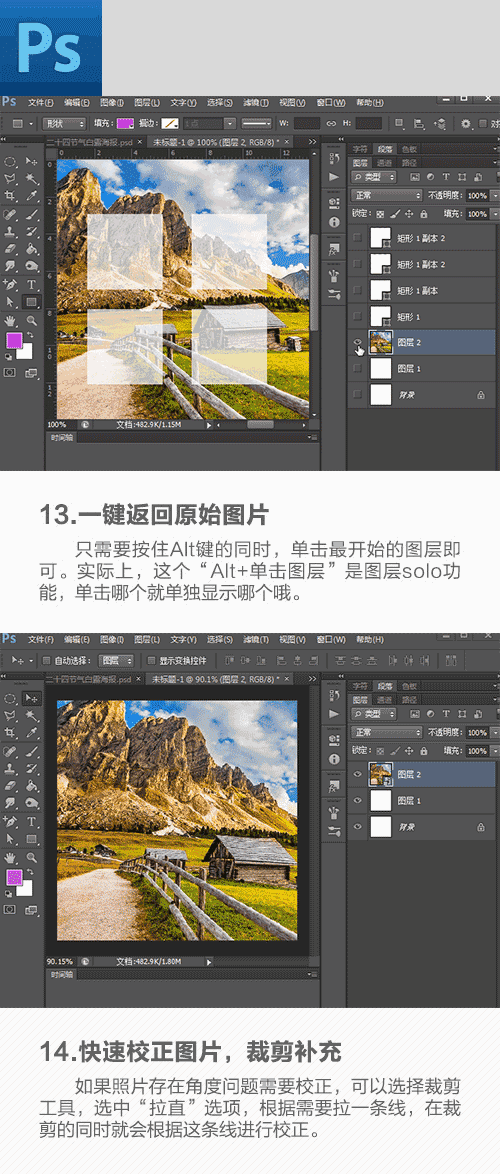Click the chain link icon between W and H
The image size is (500, 1174).
331,124
